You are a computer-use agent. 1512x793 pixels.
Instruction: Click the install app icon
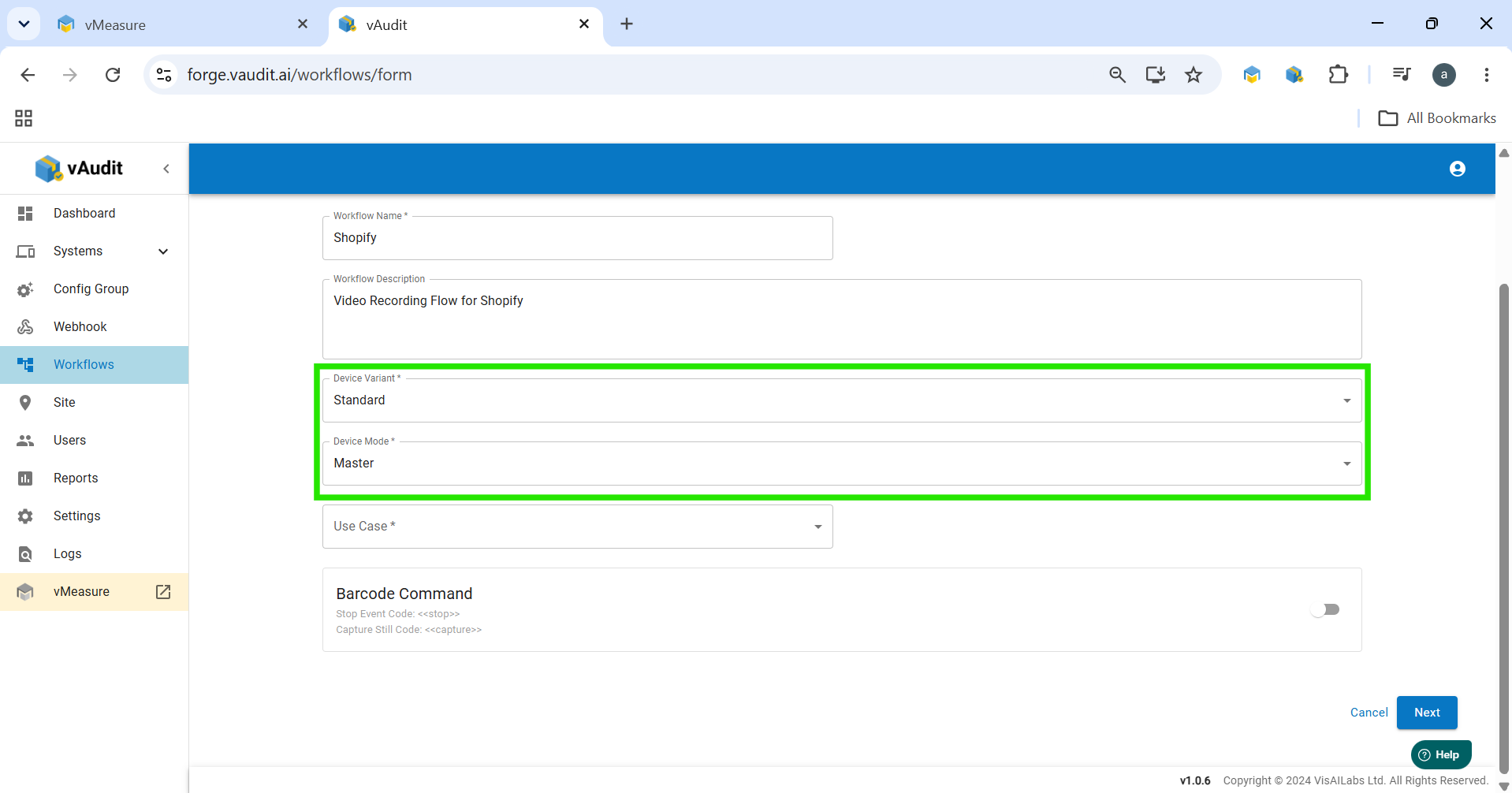coord(1156,75)
